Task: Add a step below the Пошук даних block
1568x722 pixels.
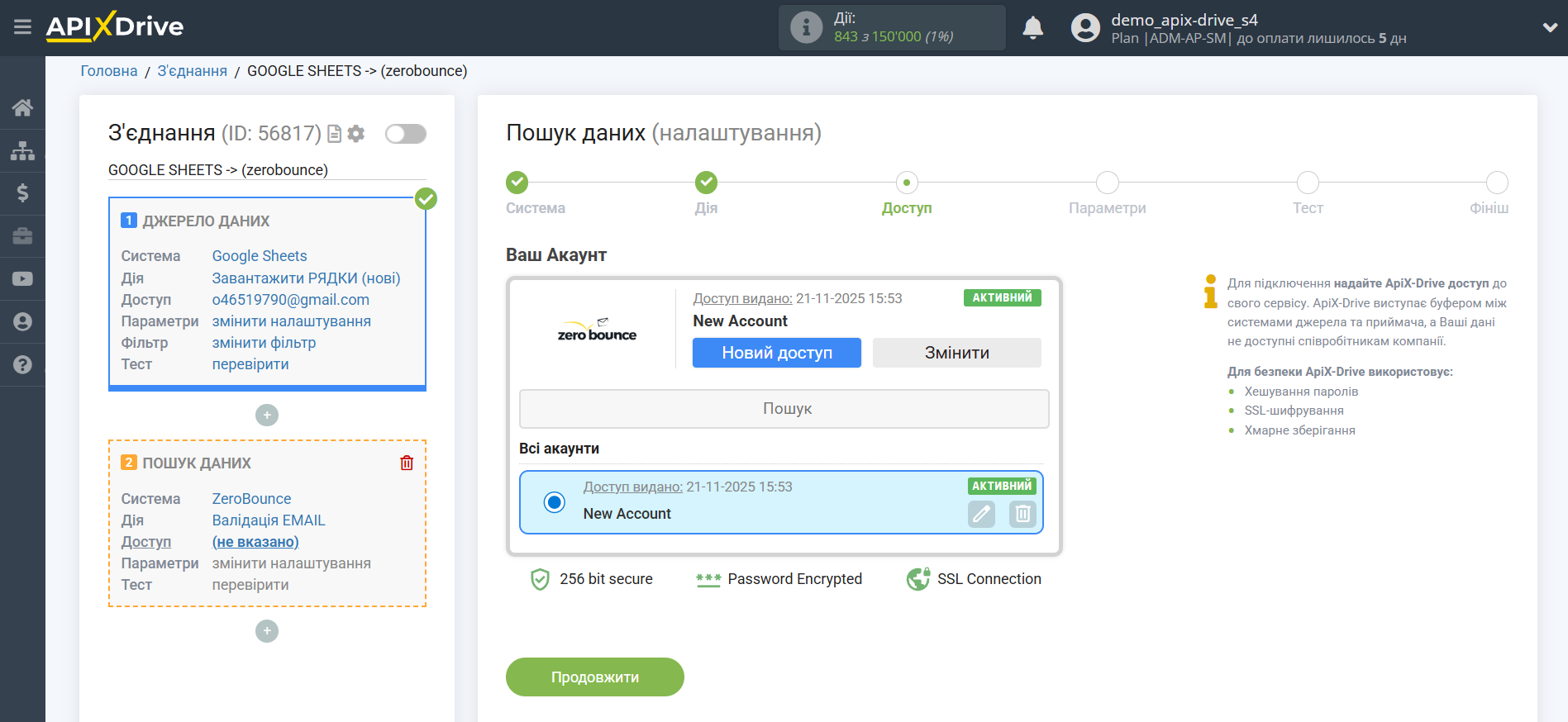Action: click(x=267, y=631)
